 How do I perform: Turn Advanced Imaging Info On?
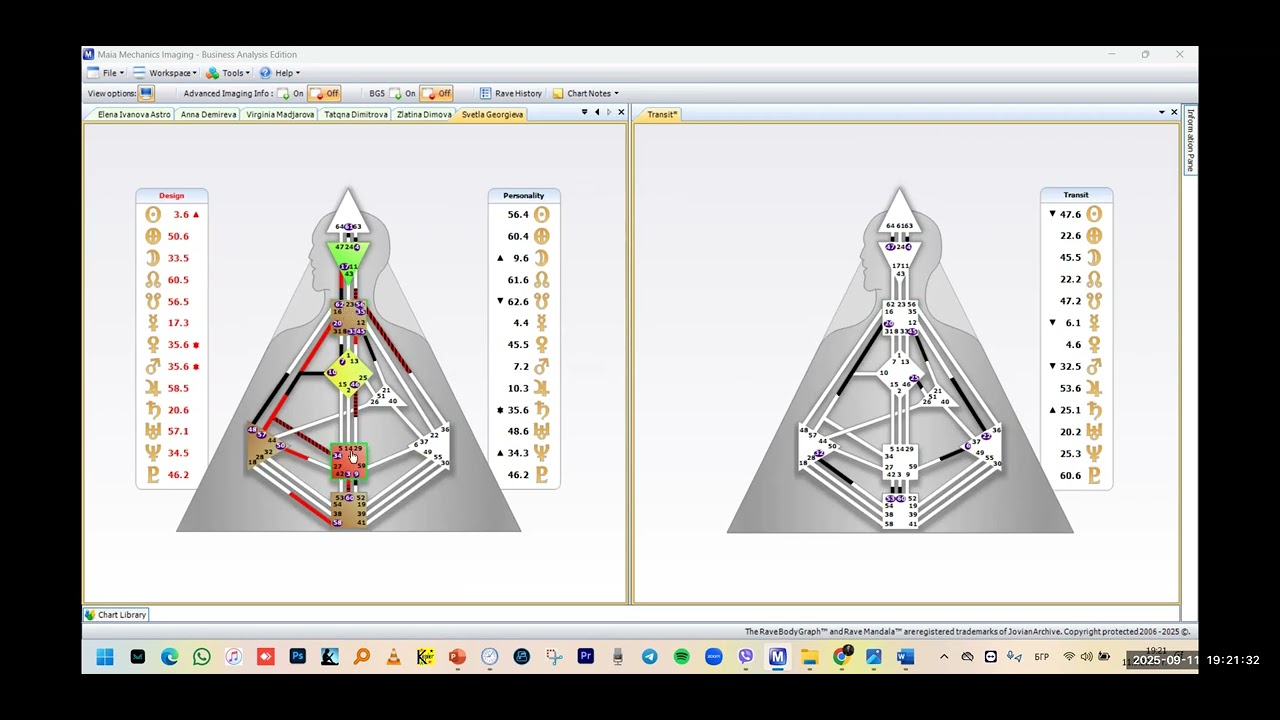(x=291, y=93)
